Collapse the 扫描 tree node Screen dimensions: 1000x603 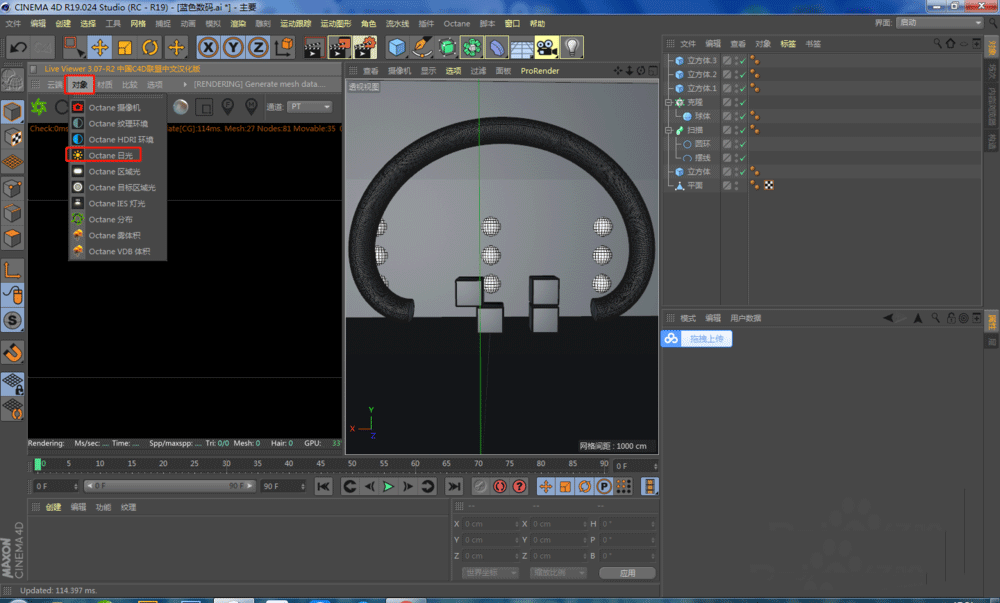669,130
